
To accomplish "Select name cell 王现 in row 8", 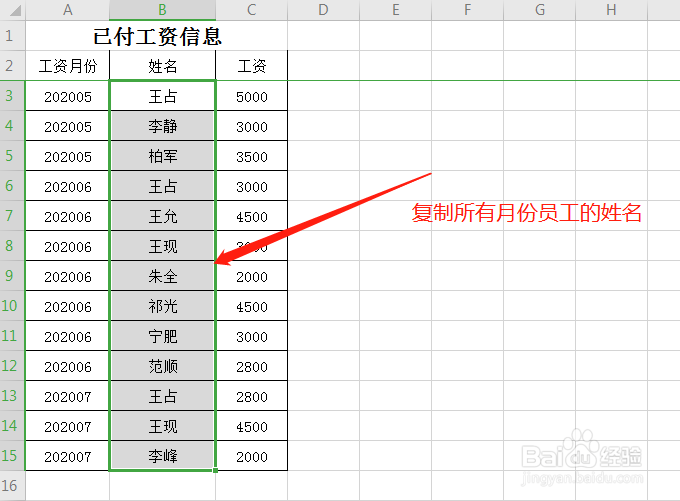I will (x=162, y=246).
